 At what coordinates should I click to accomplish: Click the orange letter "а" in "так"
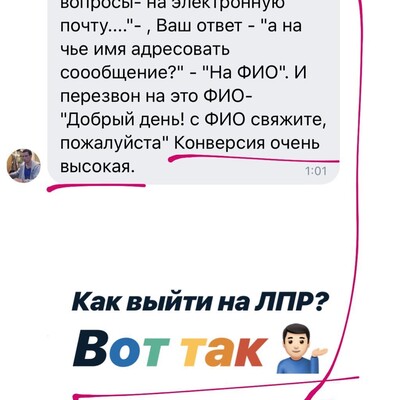(220, 353)
